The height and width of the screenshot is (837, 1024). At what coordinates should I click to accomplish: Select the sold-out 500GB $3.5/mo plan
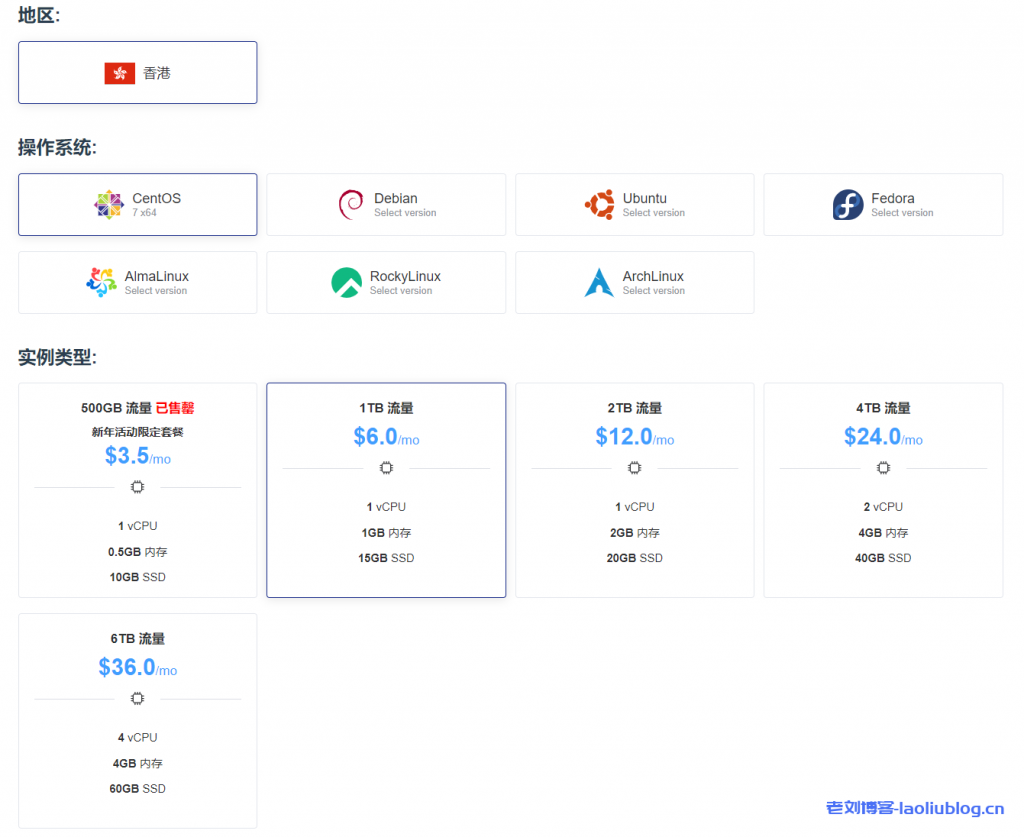click(x=138, y=490)
